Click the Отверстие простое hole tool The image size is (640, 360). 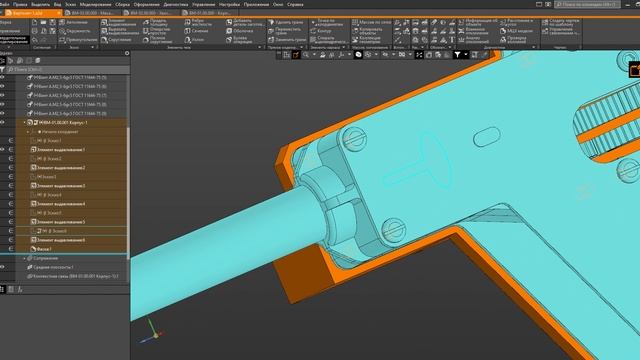[157, 31]
